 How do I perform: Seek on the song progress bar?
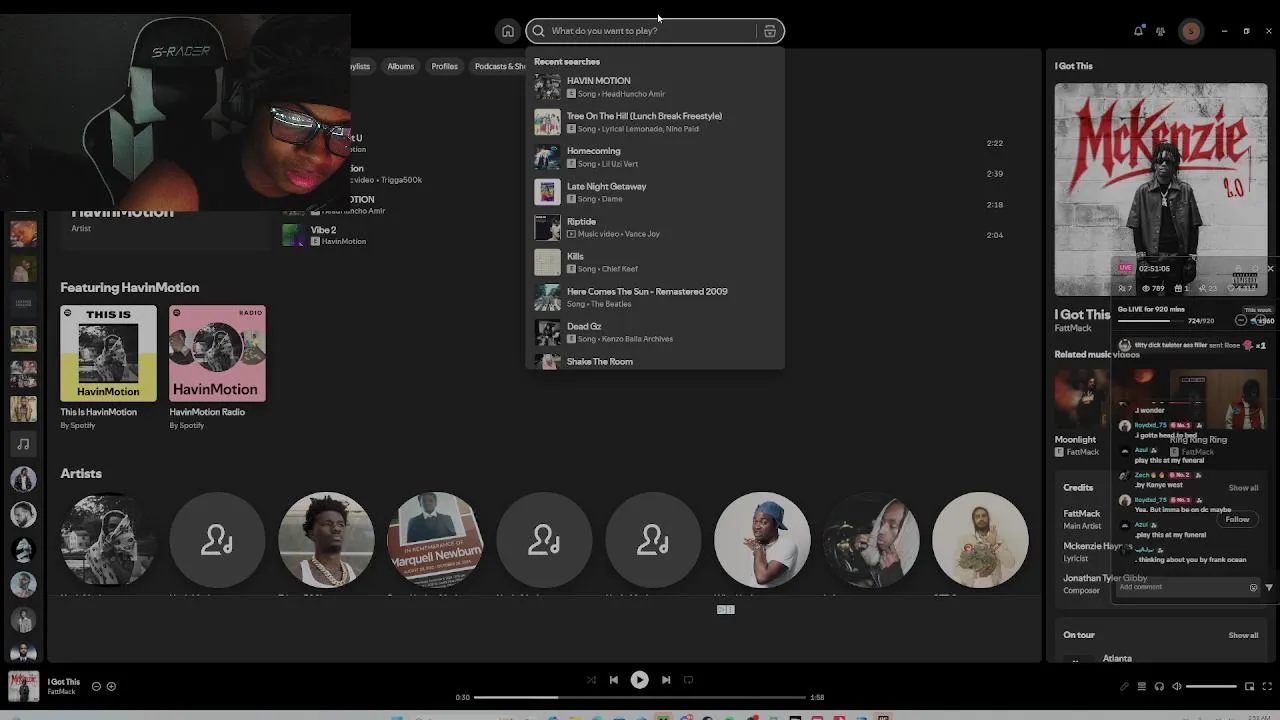[640, 697]
